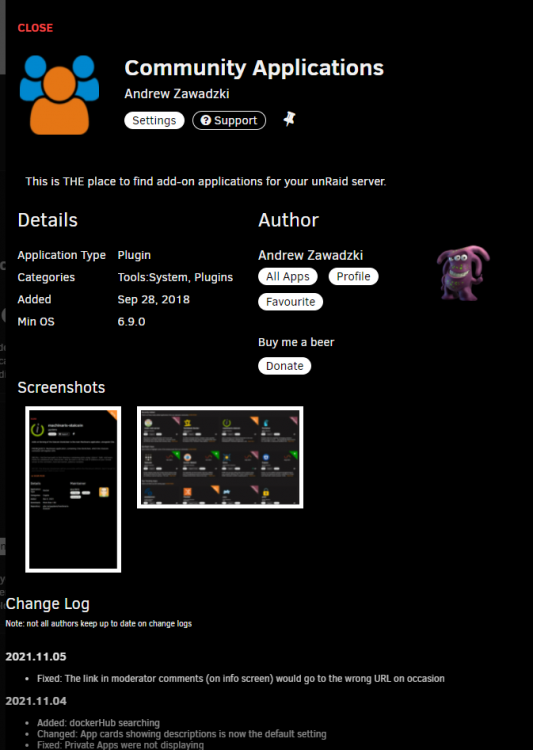Click the Community Applications people logo

pos(59,95)
